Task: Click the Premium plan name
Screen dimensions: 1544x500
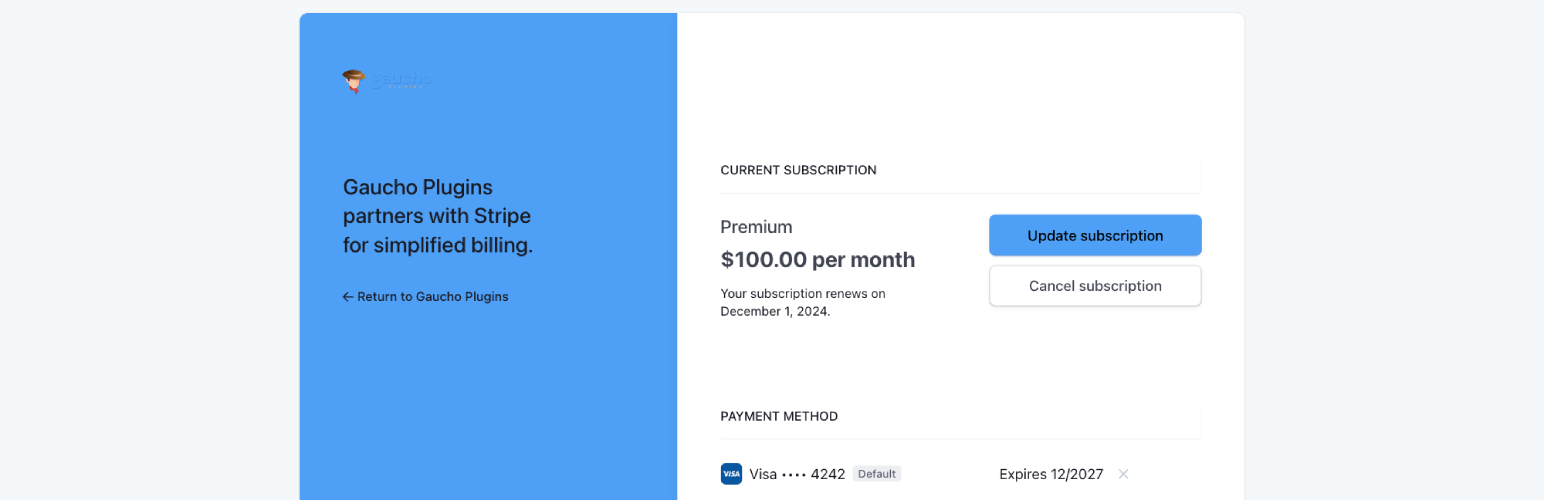Action: (x=756, y=227)
